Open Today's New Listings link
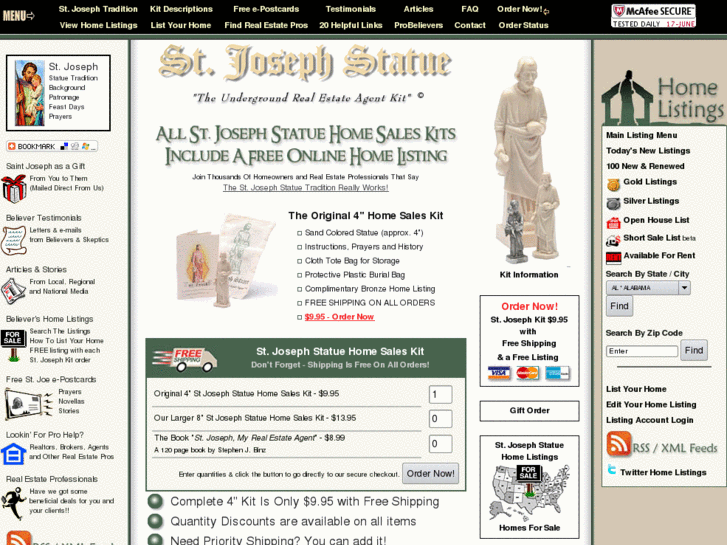727x545 pixels. (x=648, y=151)
